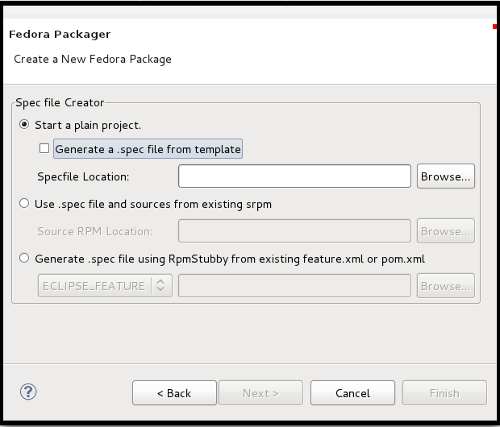
Task: Click into the Specfile Location text field
Action: tap(294, 176)
